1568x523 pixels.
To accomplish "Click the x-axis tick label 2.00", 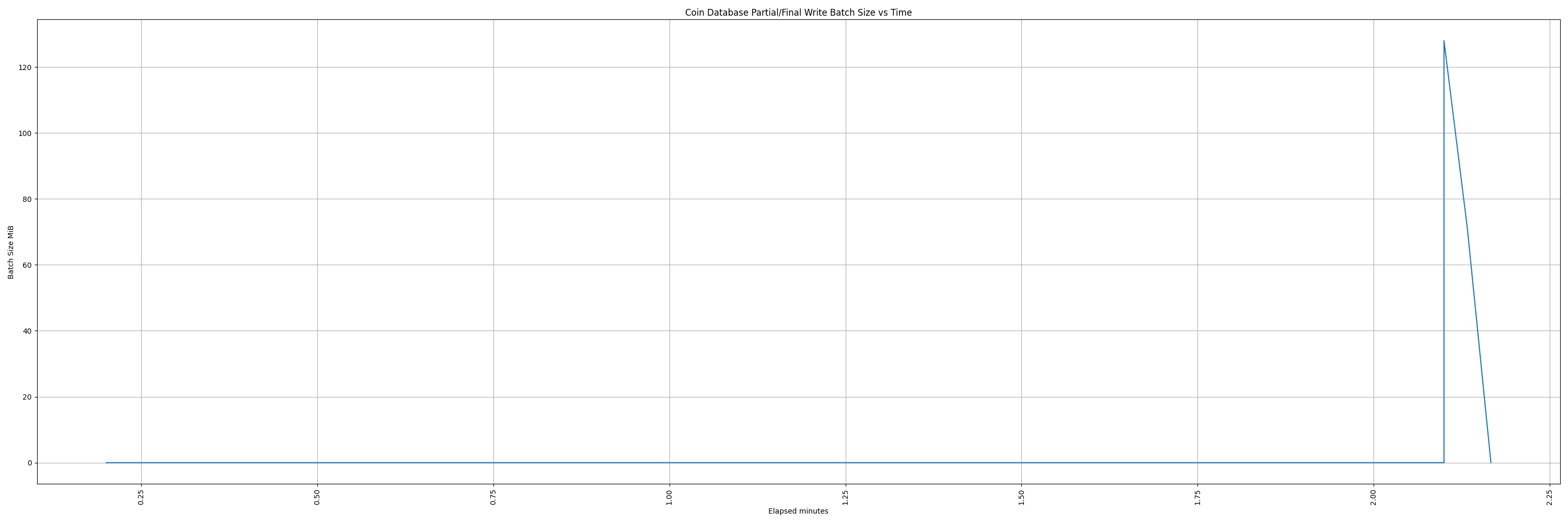I will (x=1373, y=497).
